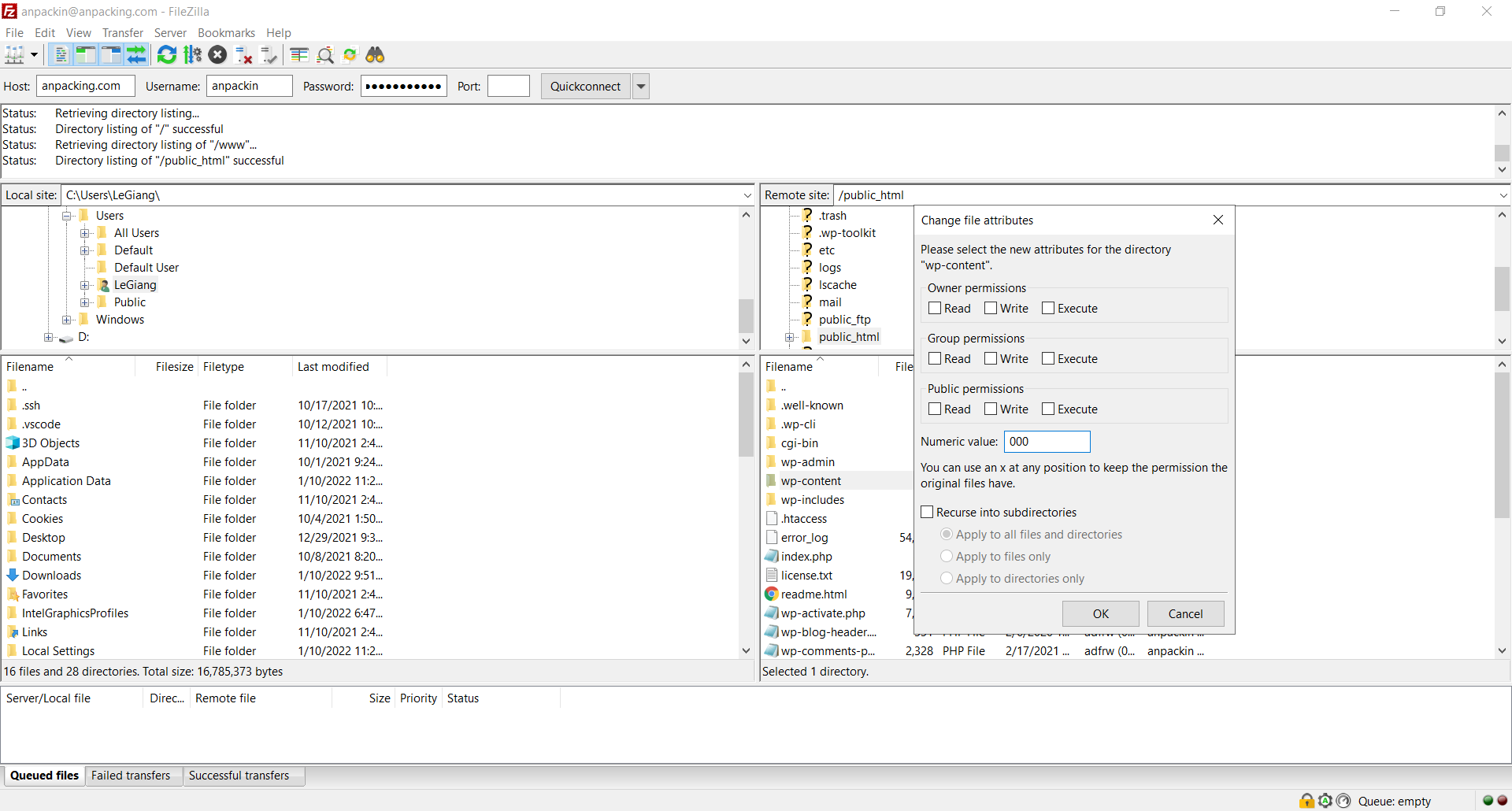
Task: Open the Transfer menu
Action: tap(123, 33)
